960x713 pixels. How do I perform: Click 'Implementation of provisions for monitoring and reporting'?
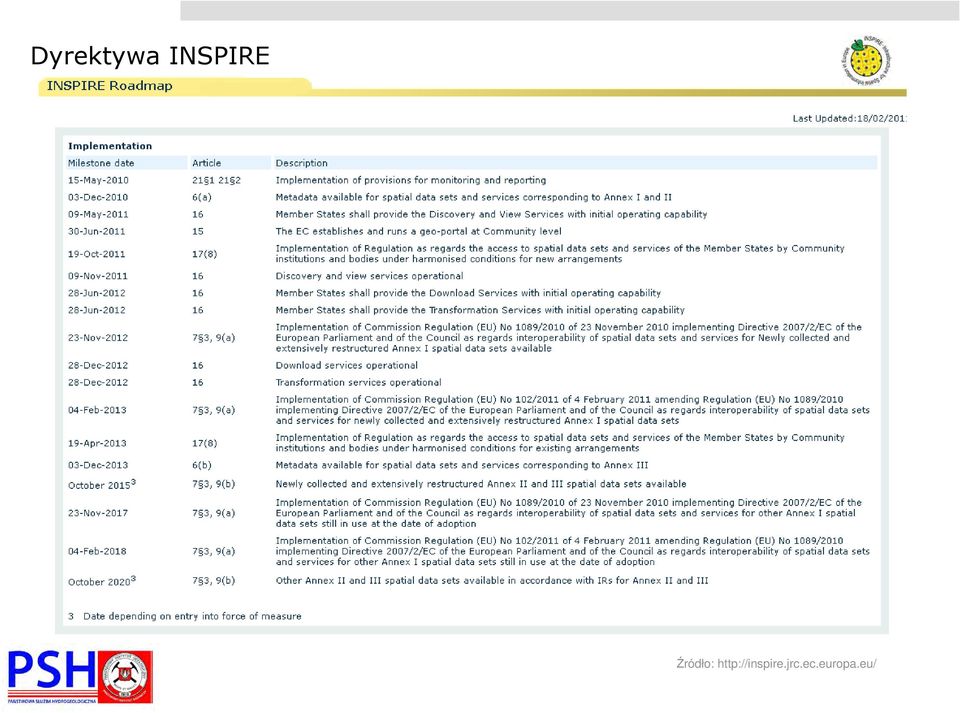[x=411, y=180]
